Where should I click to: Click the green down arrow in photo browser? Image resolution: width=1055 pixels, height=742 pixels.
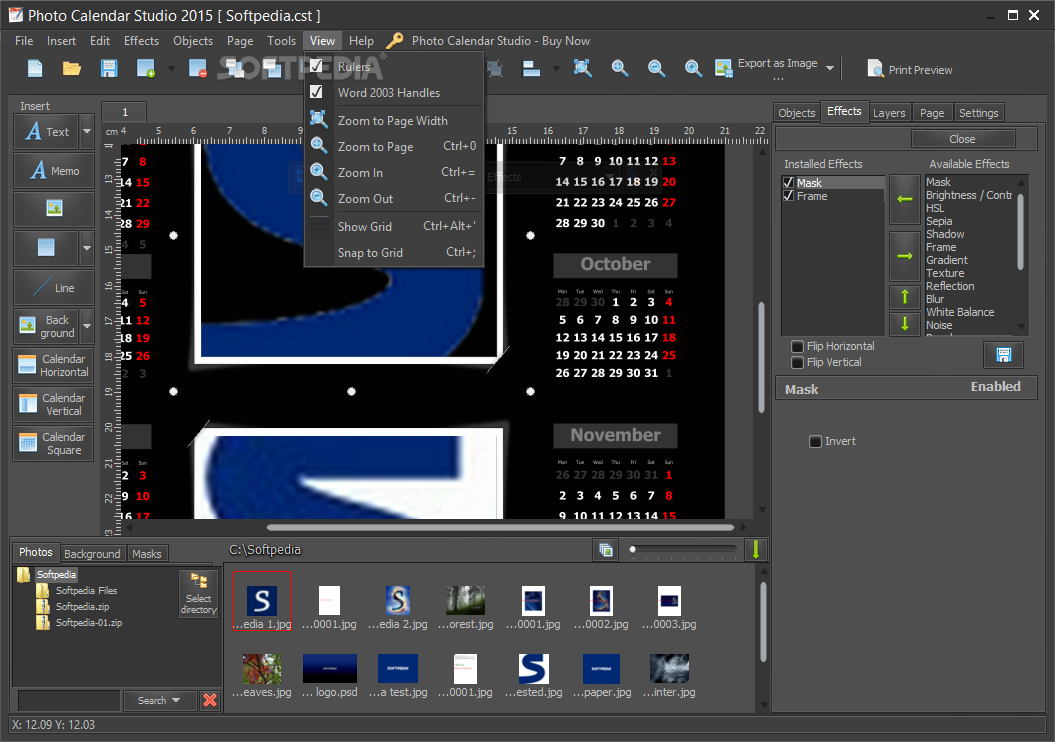756,550
